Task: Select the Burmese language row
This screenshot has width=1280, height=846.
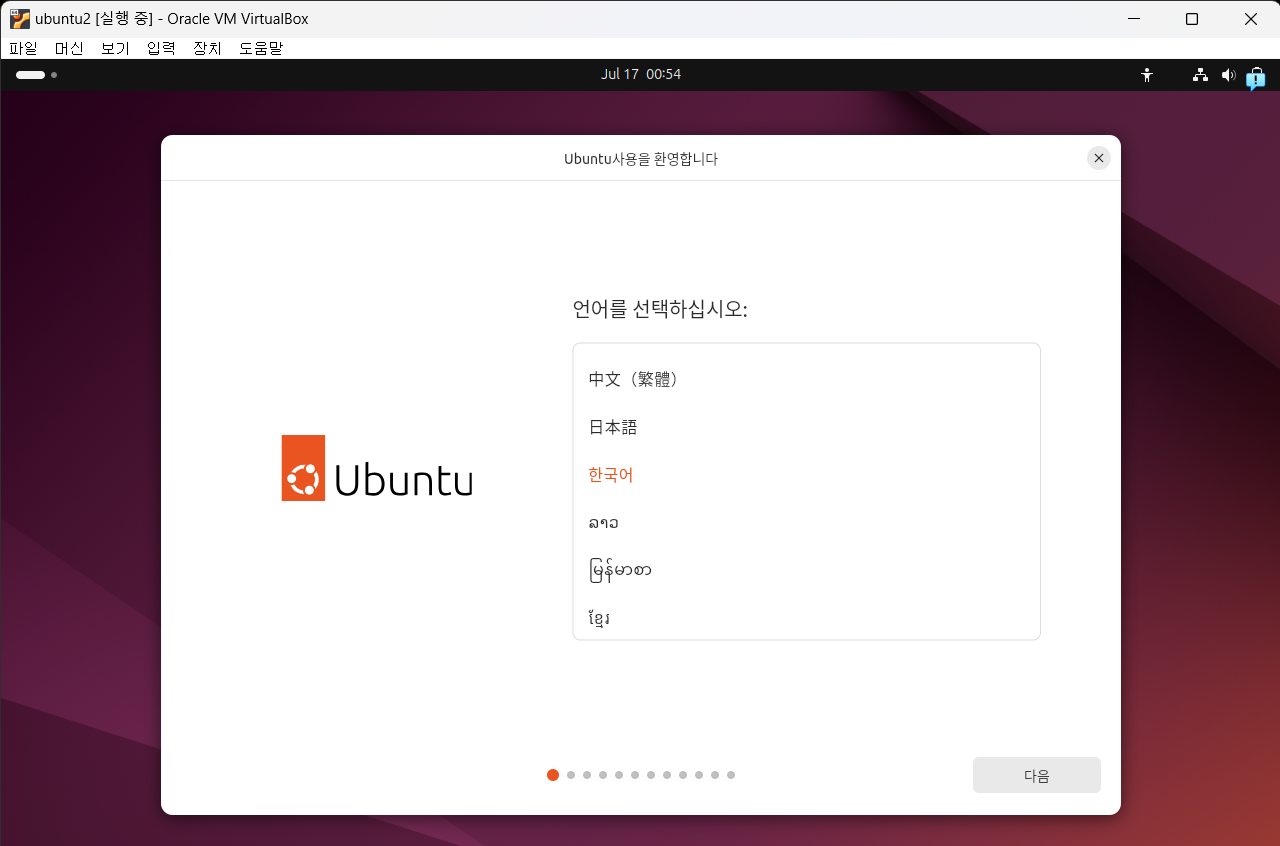Action: coord(806,571)
